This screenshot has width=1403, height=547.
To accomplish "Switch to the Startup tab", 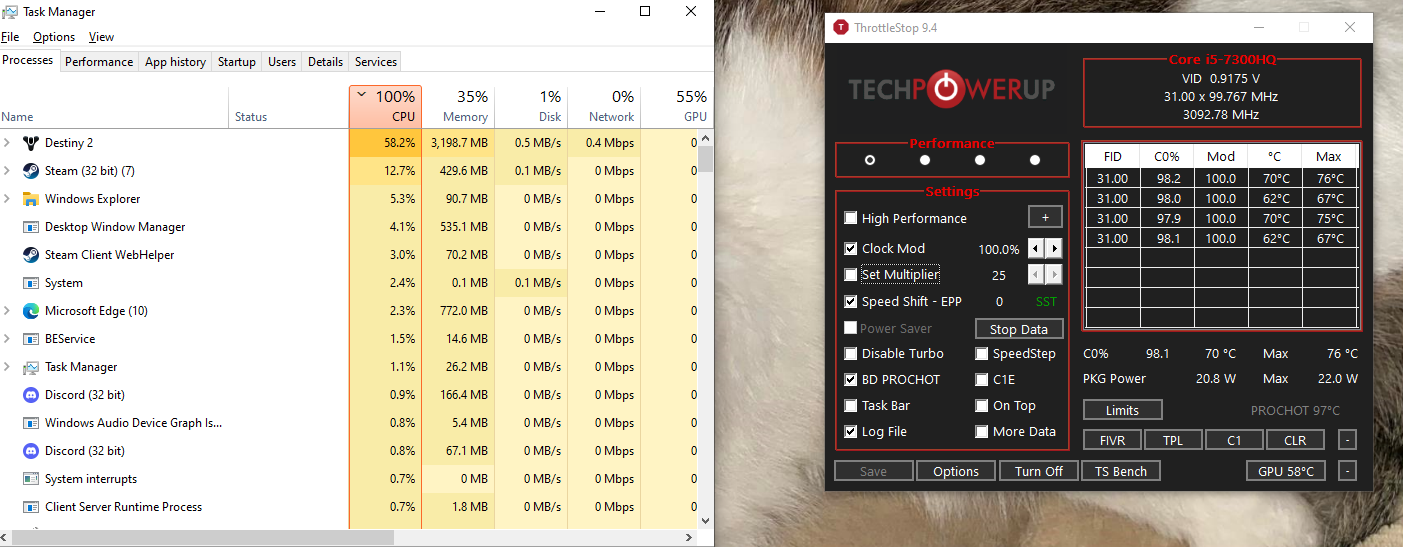I will tap(237, 61).
